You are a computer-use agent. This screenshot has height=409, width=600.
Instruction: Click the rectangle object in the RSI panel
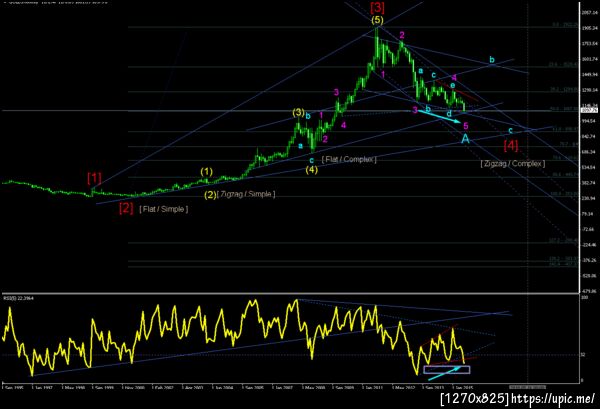pyautogui.click(x=447, y=370)
